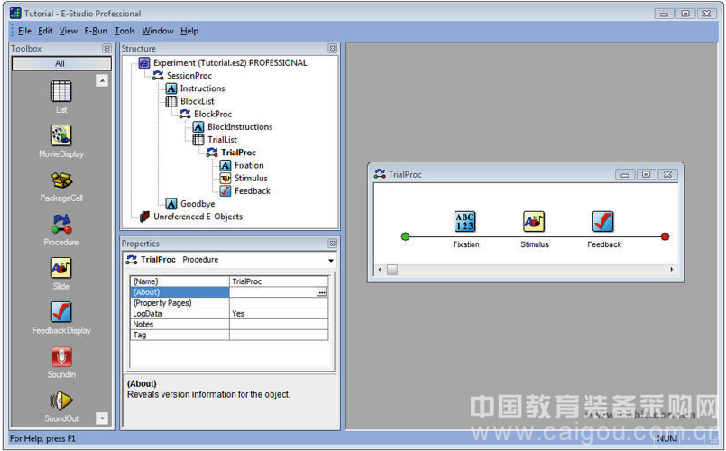This screenshot has width=726, height=451.
Task: Close the Structure panel
Action: coord(332,48)
